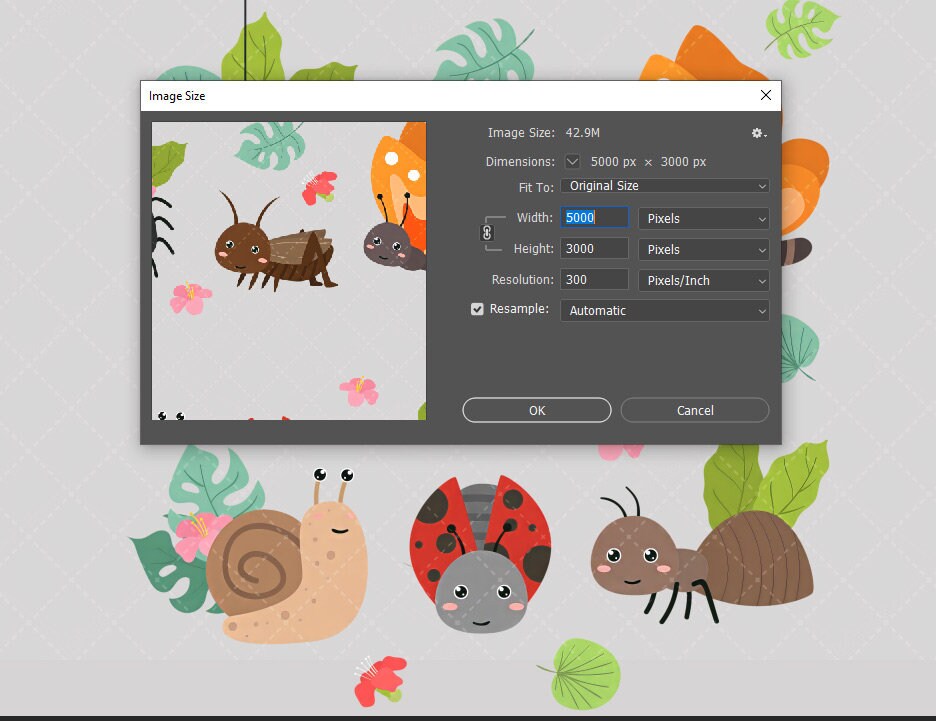This screenshot has width=936, height=721.
Task: Open the Resolution Pixels/Inch dropdown
Action: tap(703, 280)
